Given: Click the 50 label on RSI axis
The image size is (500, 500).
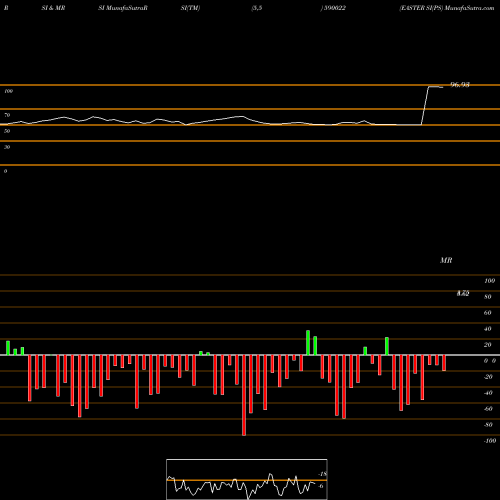Looking at the screenshot, I should click(x=7, y=131).
